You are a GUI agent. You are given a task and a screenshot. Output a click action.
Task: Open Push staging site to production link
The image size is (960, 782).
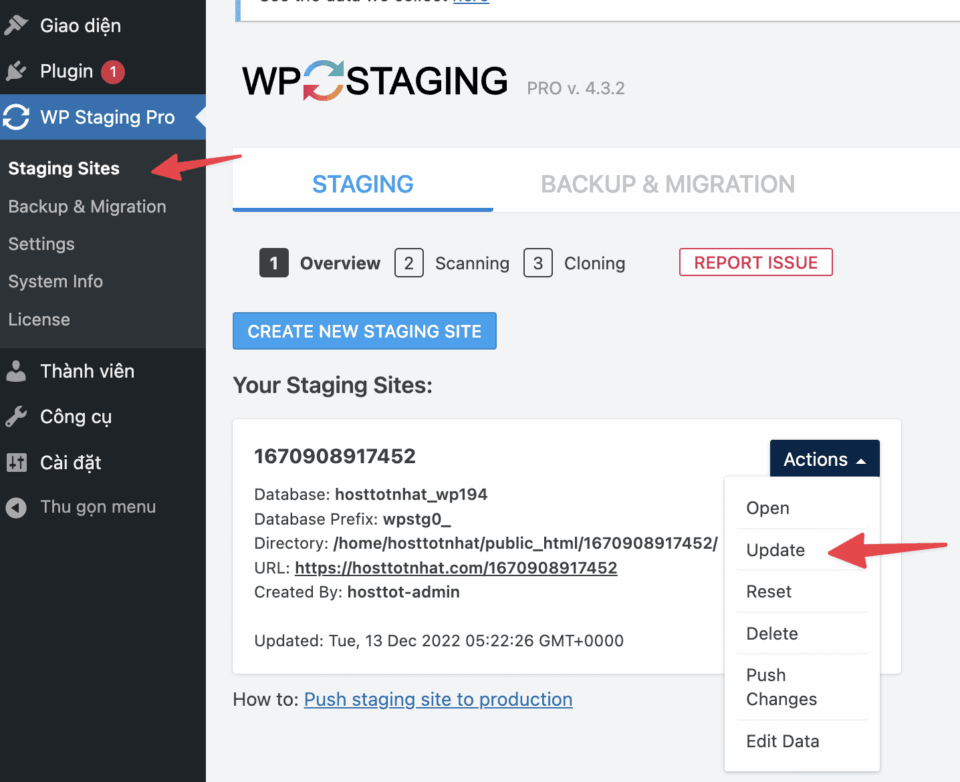[438, 699]
